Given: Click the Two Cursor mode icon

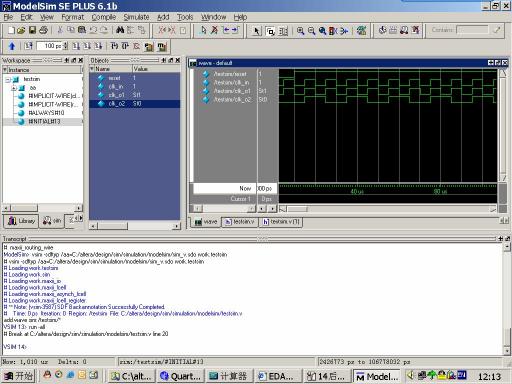Looking at the screenshot, I should coord(283,31).
